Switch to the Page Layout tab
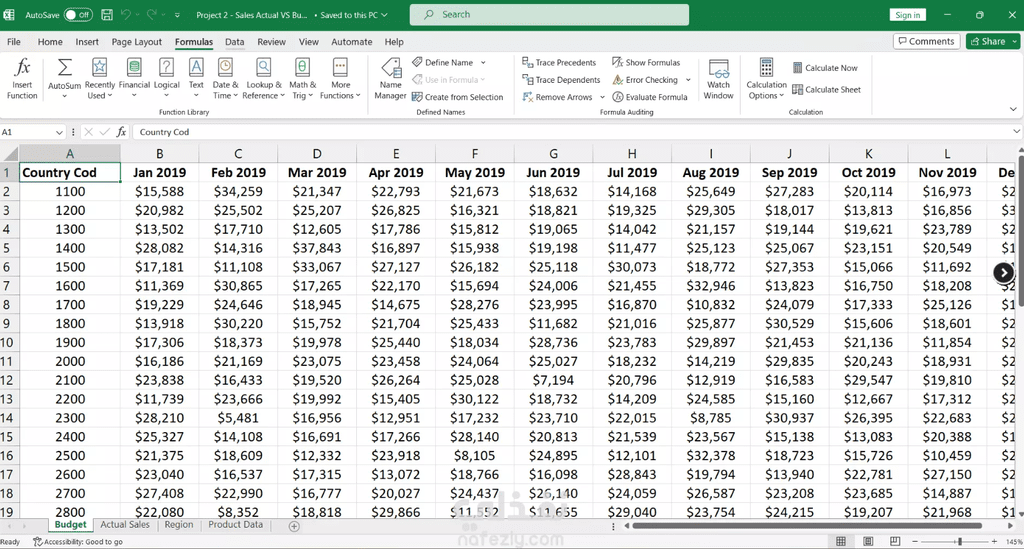This screenshot has height=549, width=1024. pyautogui.click(x=136, y=42)
